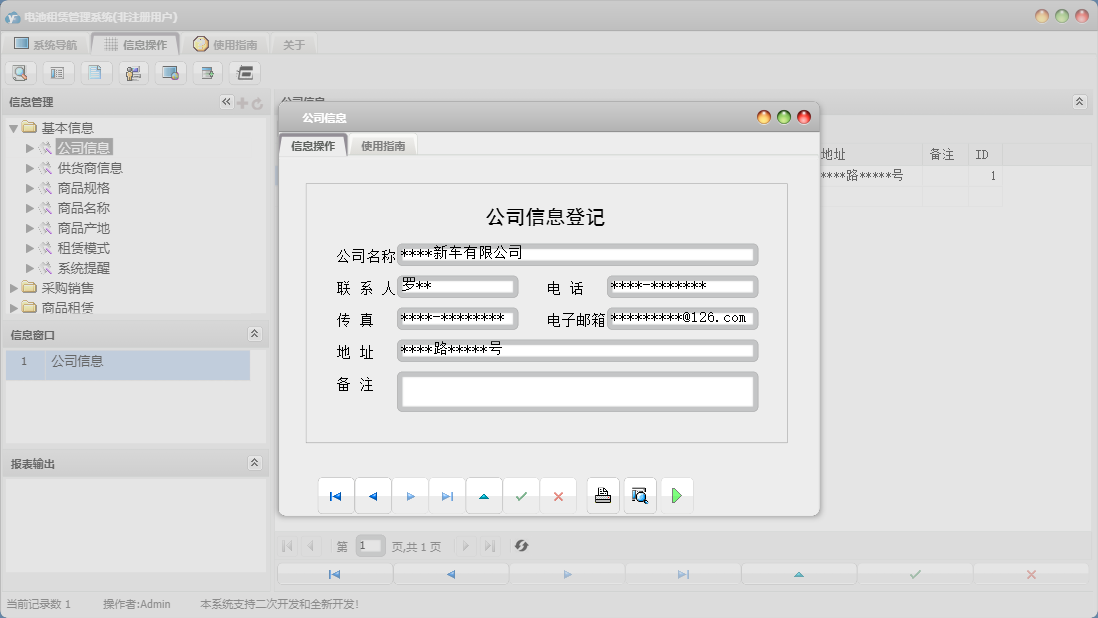The image size is (1098, 618).
Task: Click the 备注 notes text box
Action: coord(576,392)
